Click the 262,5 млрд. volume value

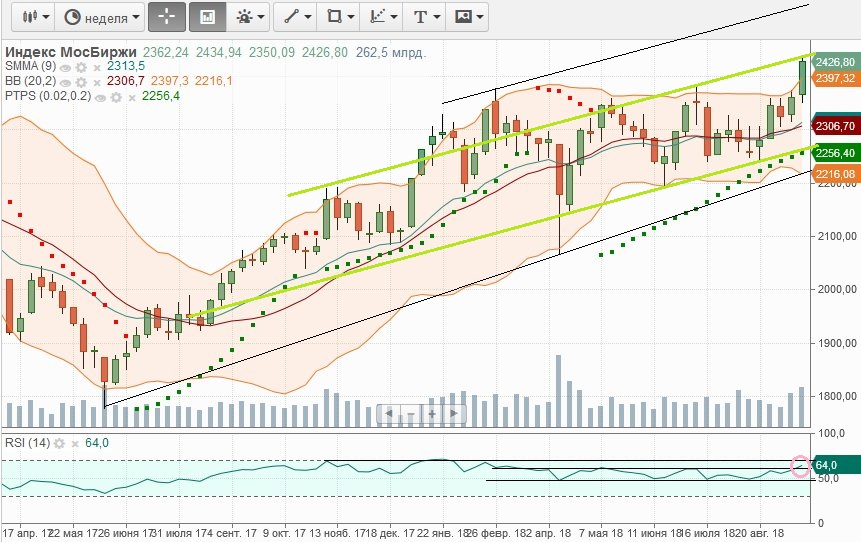click(391, 53)
